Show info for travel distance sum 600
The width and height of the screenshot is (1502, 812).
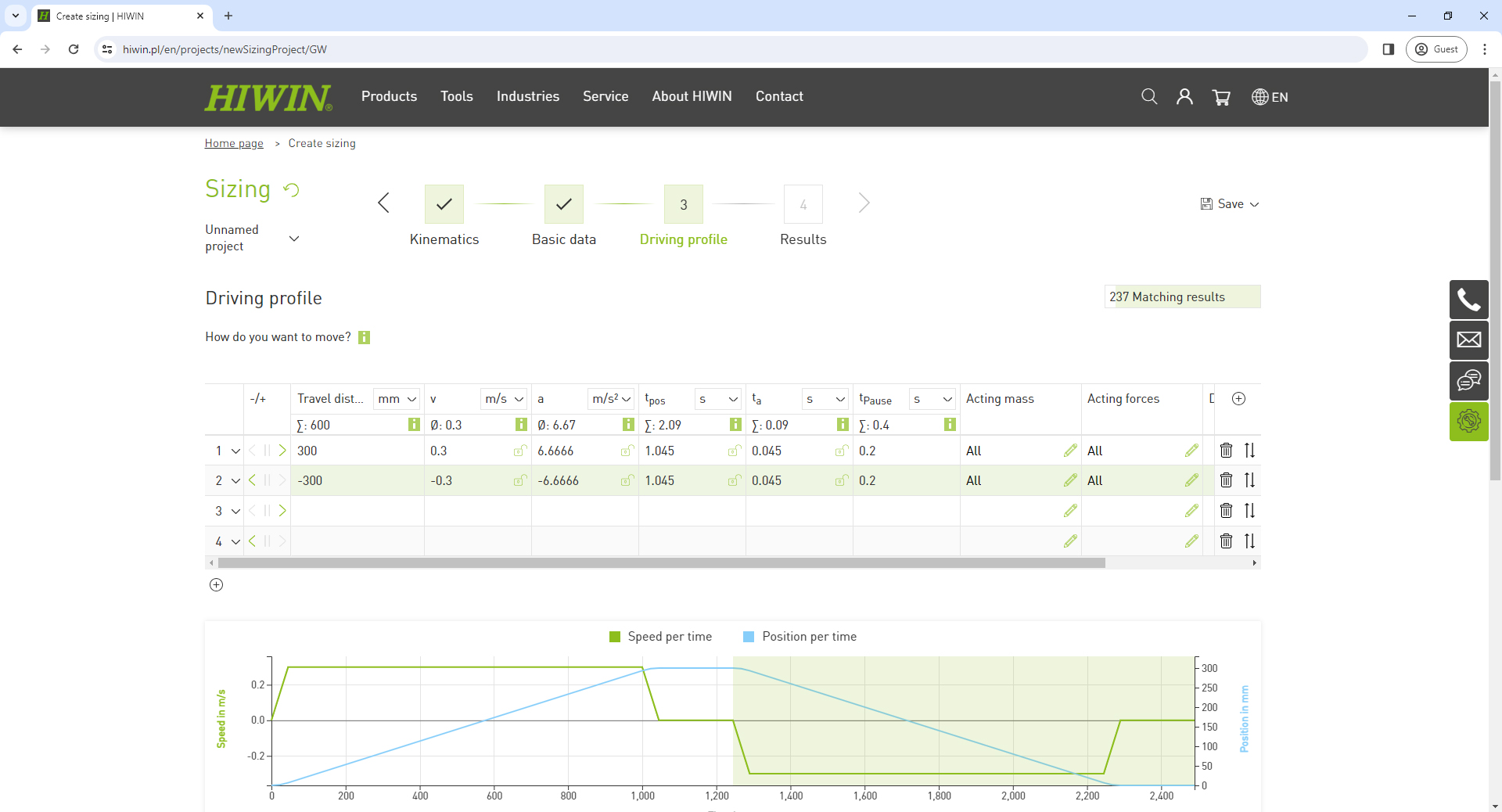tap(414, 424)
